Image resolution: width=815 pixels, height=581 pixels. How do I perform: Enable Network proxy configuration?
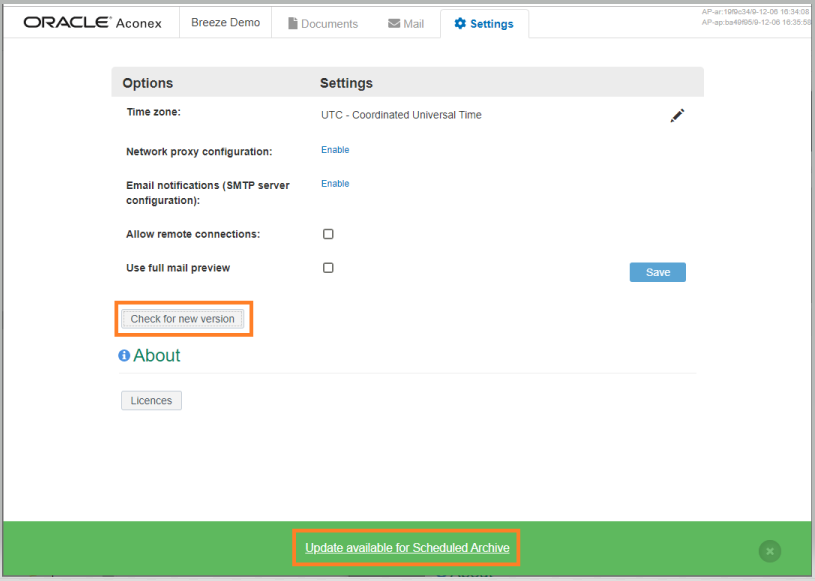pyautogui.click(x=335, y=150)
